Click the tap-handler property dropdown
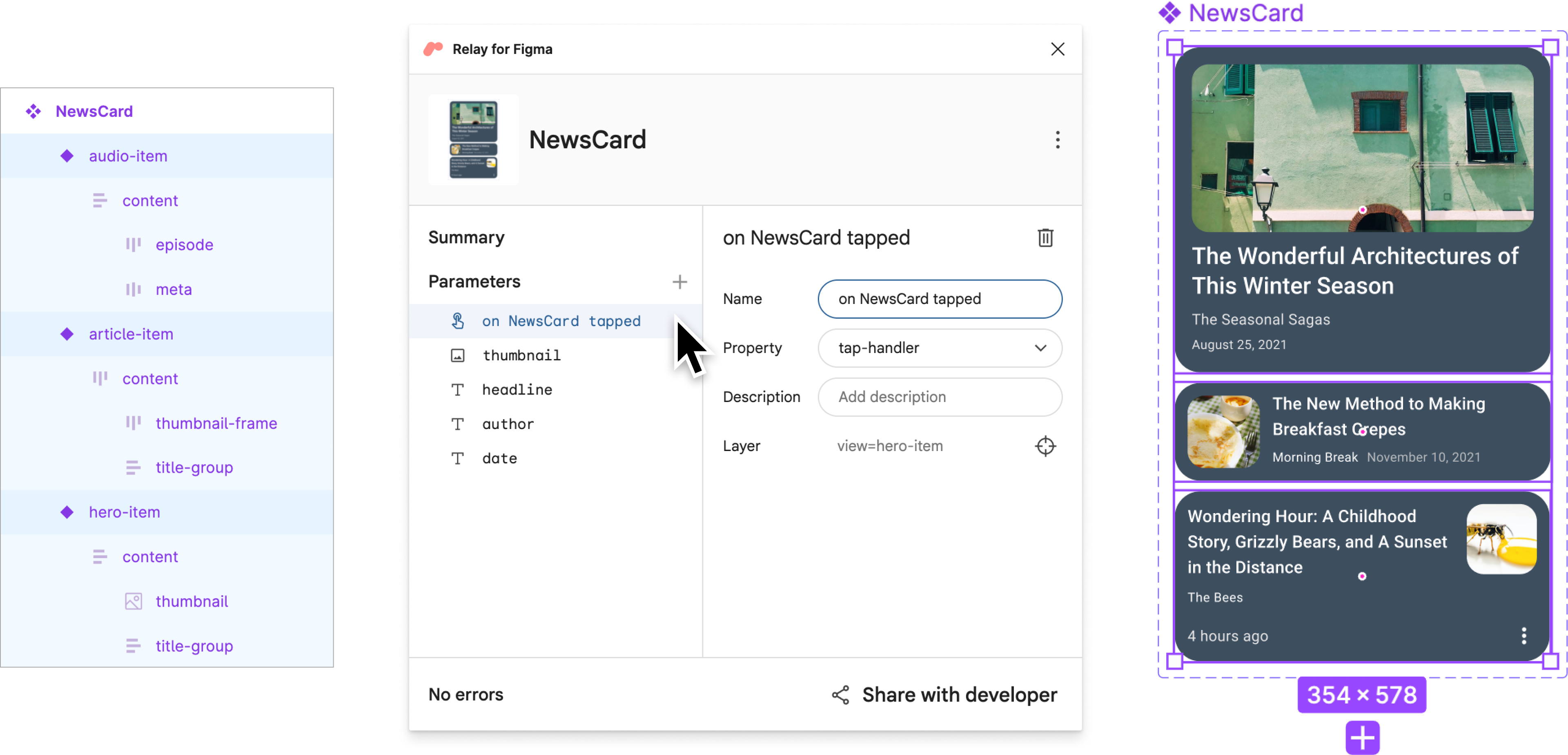The width and height of the screenshot is (1568, 755). [x=940, y=348]
